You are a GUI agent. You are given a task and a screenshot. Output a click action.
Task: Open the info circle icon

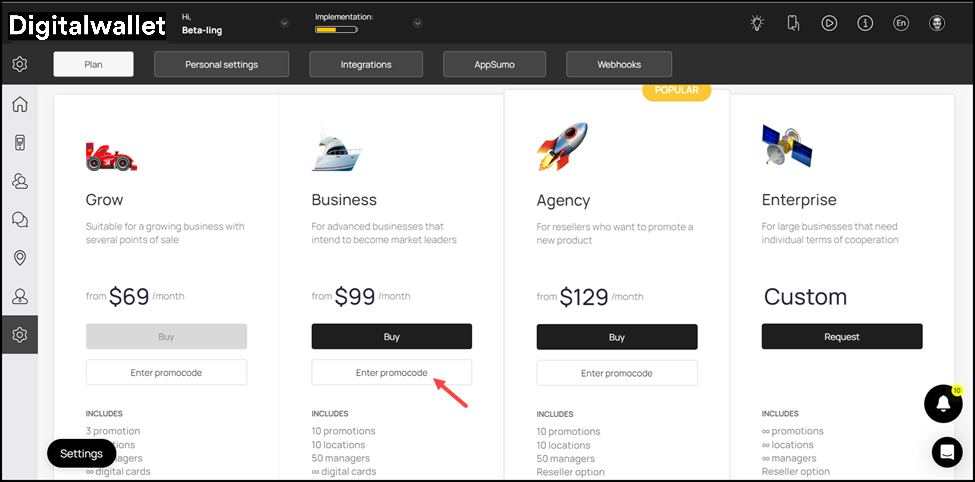point(865,23)
